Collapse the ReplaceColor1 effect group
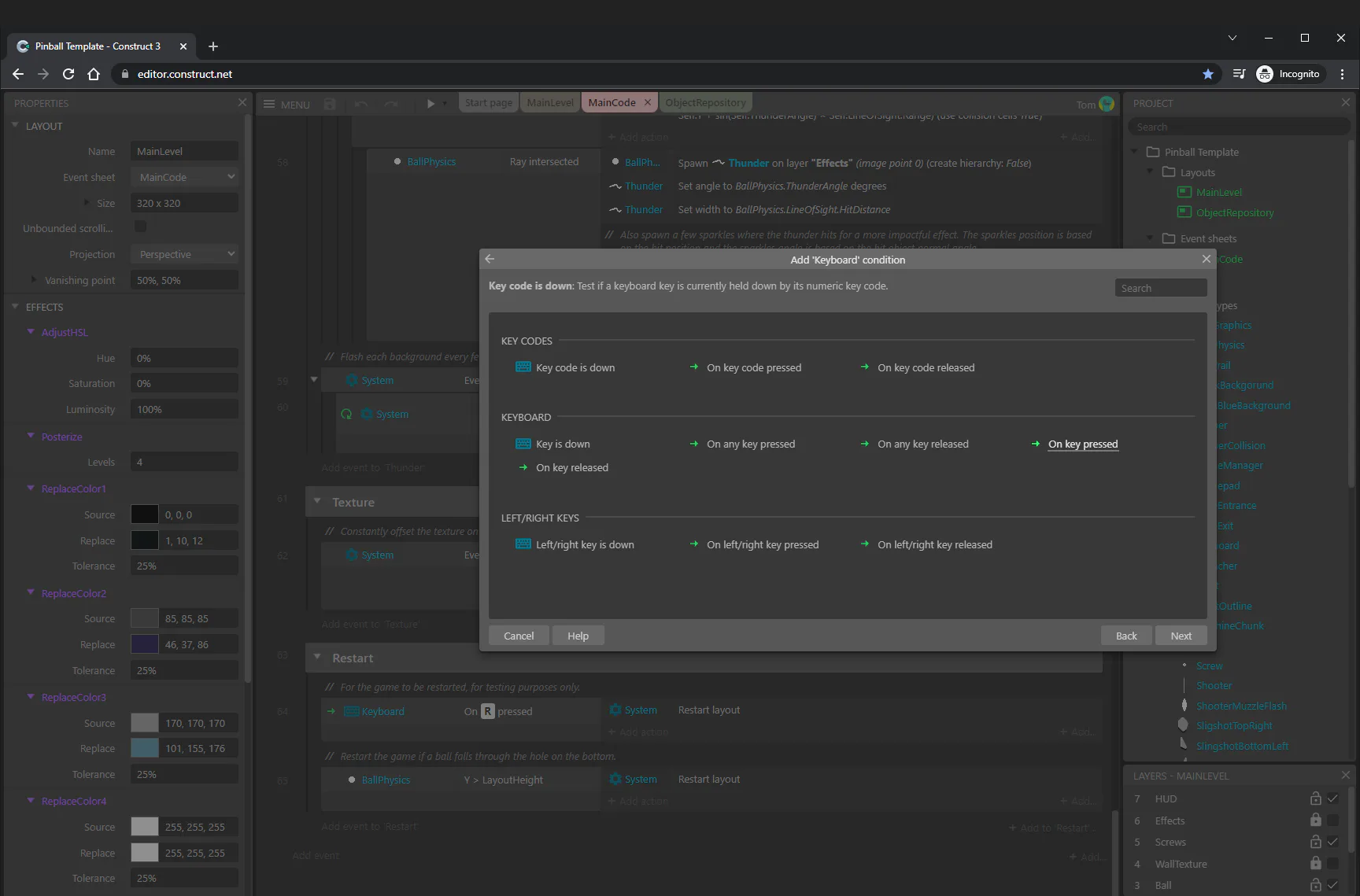 (31, 488)
